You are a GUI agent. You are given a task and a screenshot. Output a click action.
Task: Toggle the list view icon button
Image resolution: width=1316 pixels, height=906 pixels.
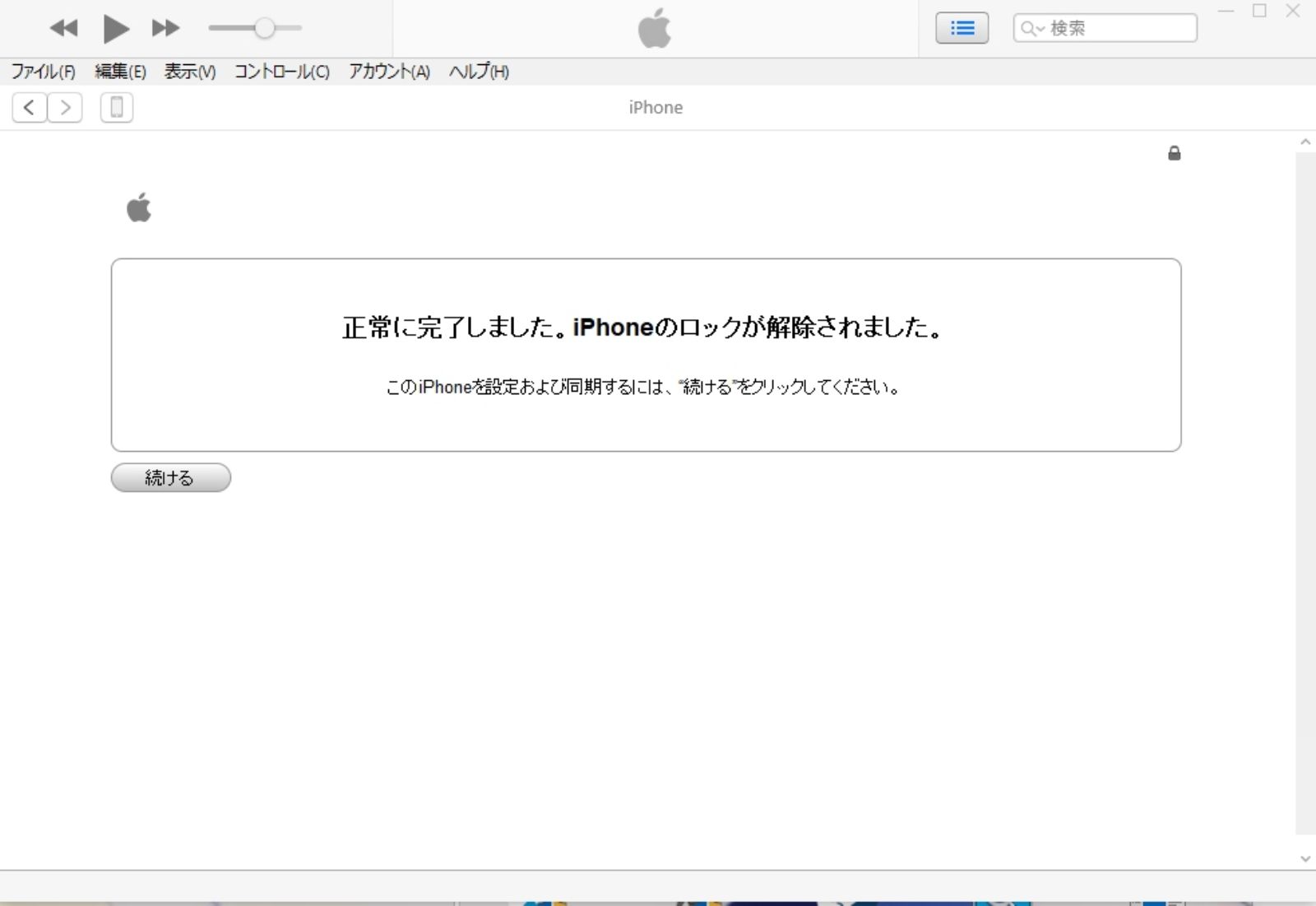pyautogui.click(x=962, y=28)
